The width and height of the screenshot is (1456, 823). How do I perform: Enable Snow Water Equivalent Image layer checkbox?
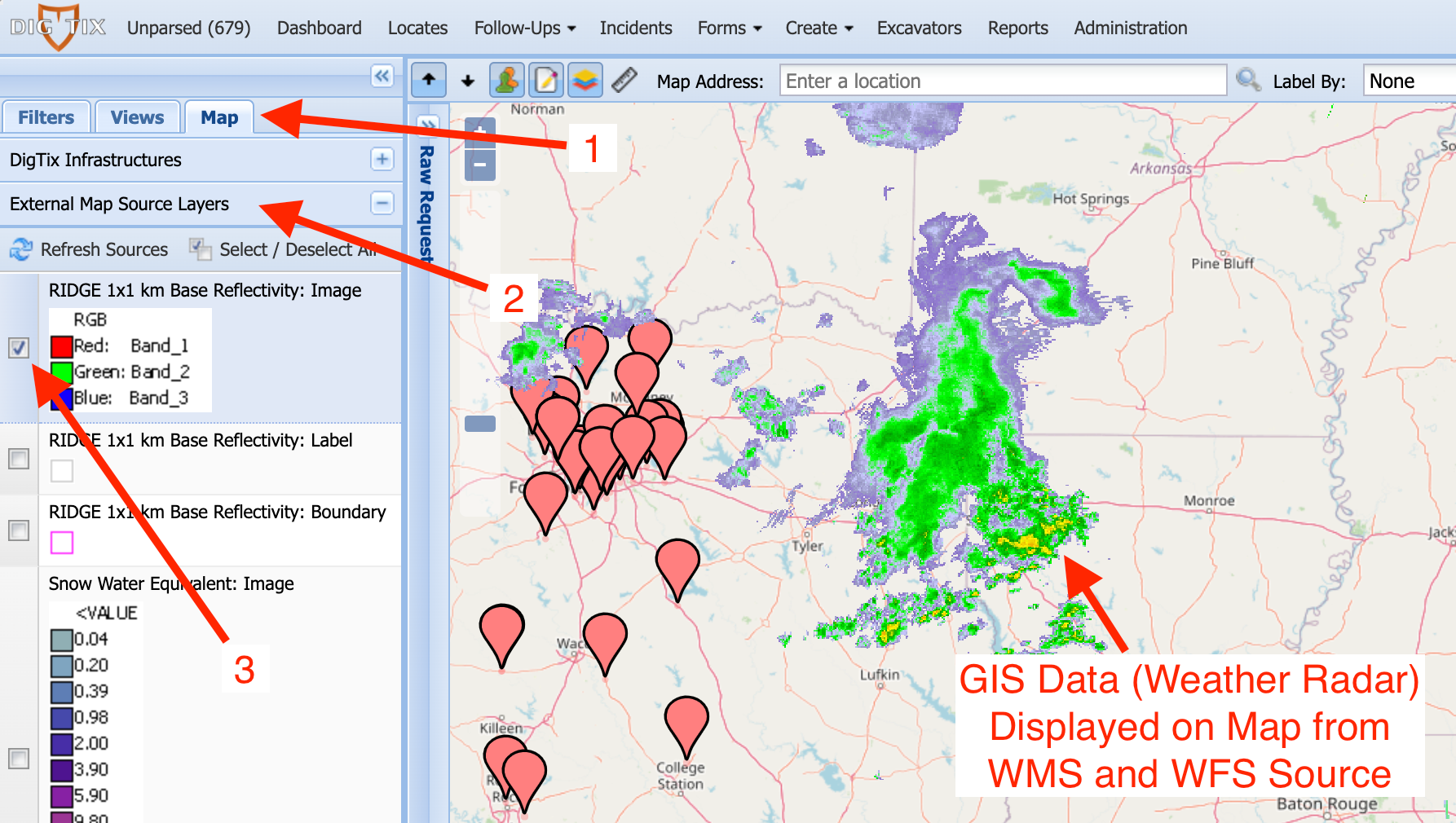point(19,759)
